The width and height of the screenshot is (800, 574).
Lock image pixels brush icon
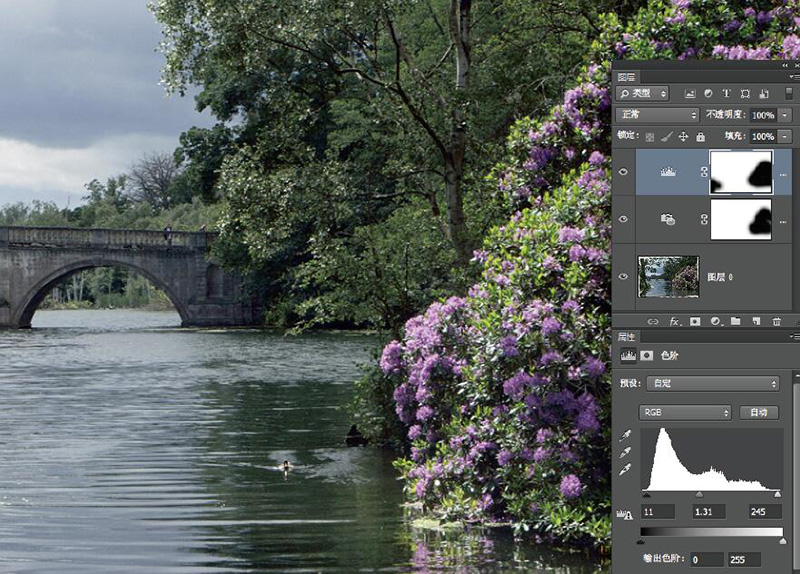(x=666, y=137)
